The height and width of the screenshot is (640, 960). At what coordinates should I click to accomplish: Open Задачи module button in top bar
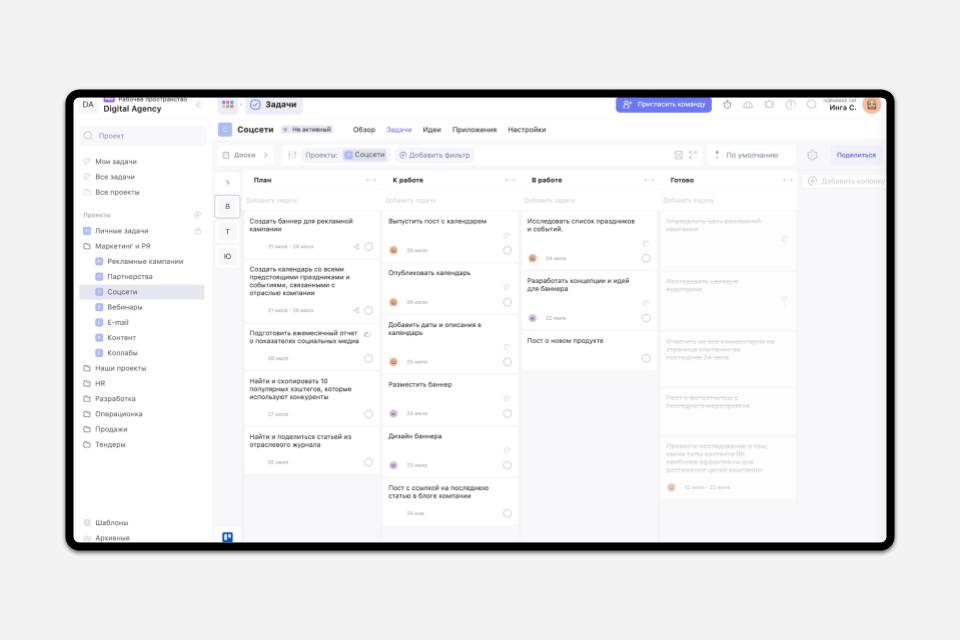274,105
